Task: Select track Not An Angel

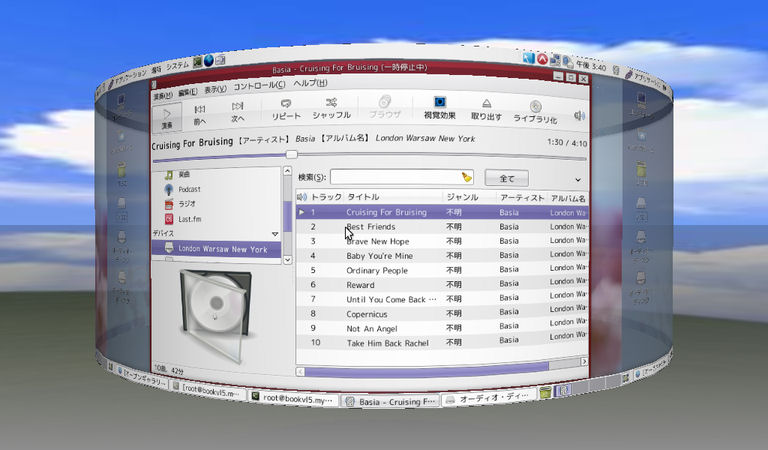Action: [442, 328]
